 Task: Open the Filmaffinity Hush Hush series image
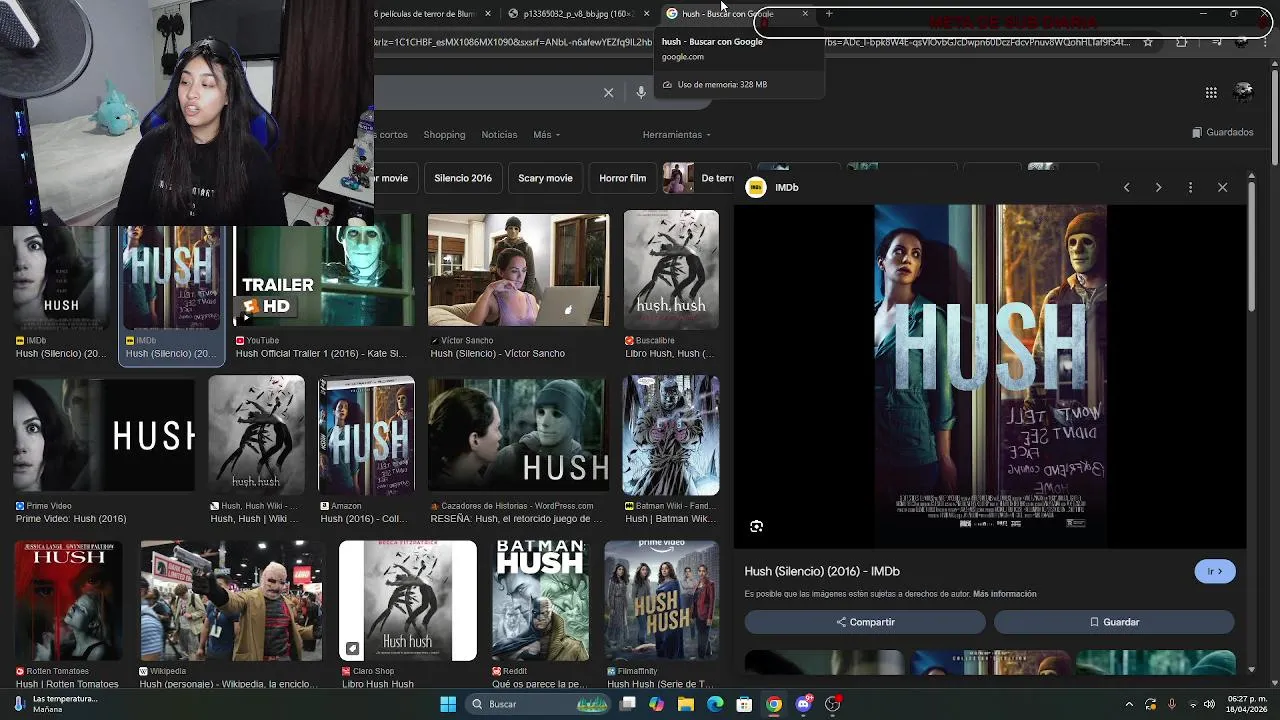(x=662, y=601)
